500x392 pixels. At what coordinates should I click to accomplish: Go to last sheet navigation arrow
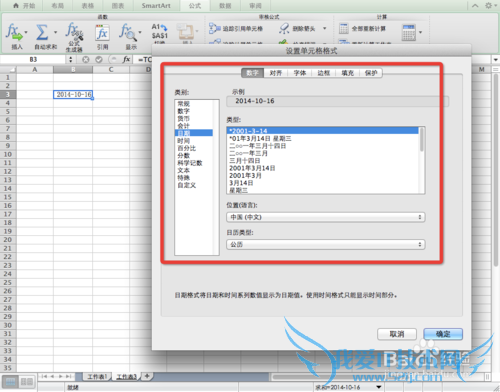pyautogui.click(x=69, y=376)
